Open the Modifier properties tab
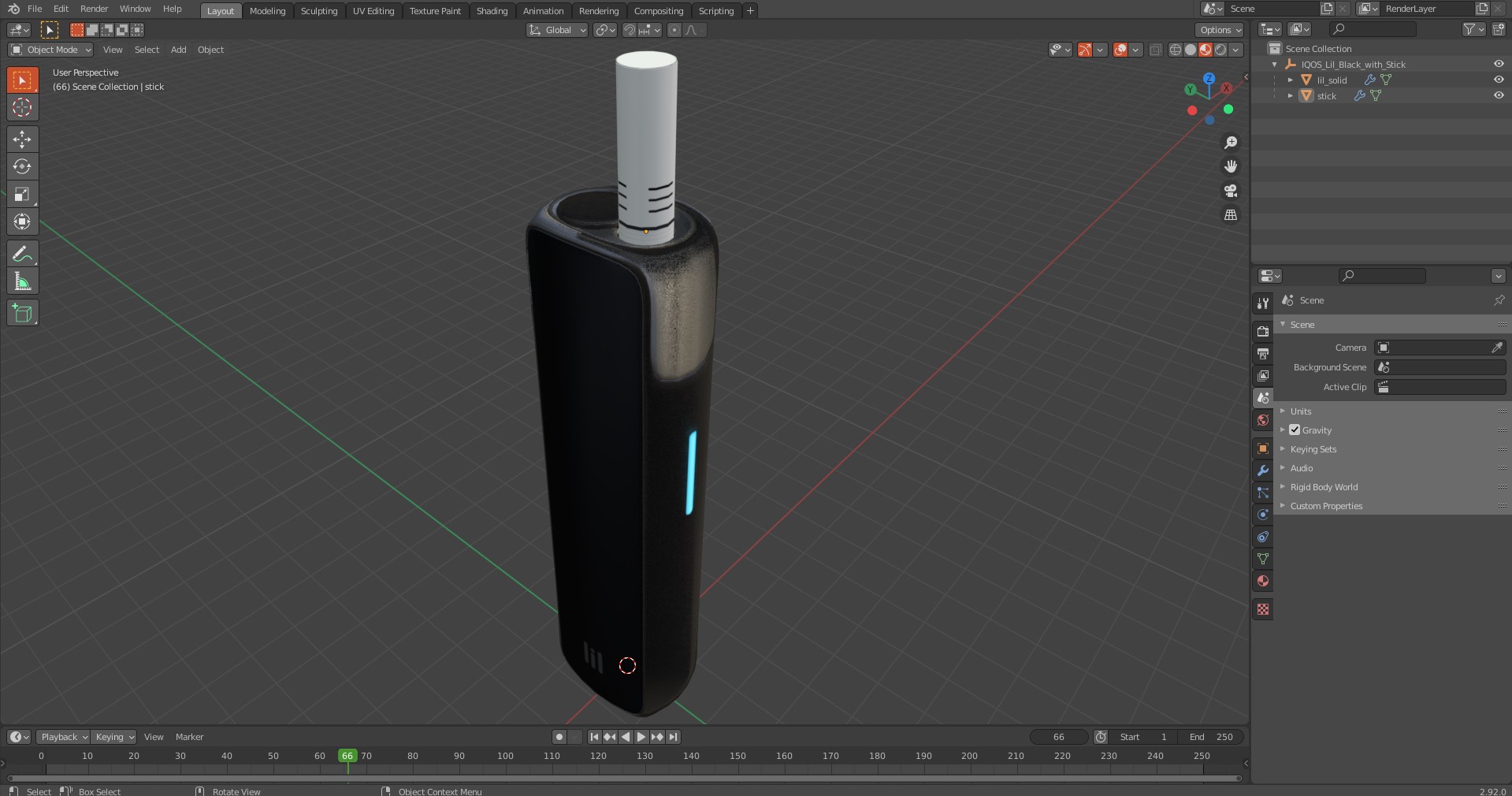 point(1263,471)
